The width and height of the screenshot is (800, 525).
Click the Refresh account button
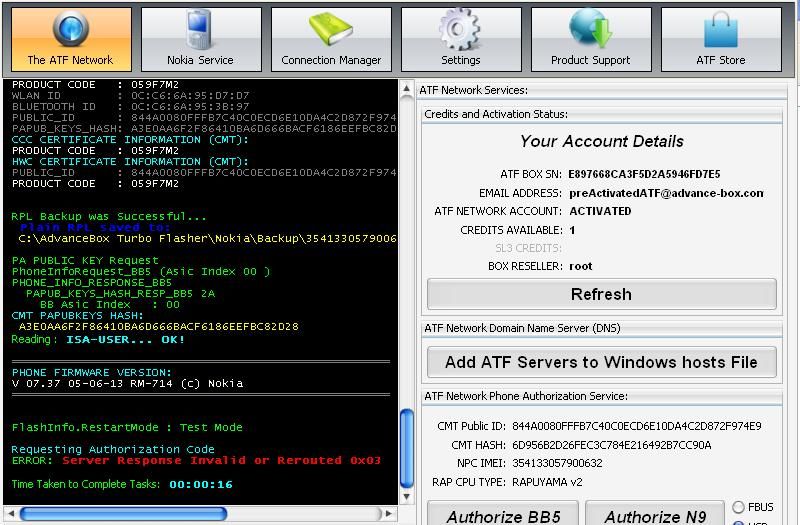(x=601, y=294)
